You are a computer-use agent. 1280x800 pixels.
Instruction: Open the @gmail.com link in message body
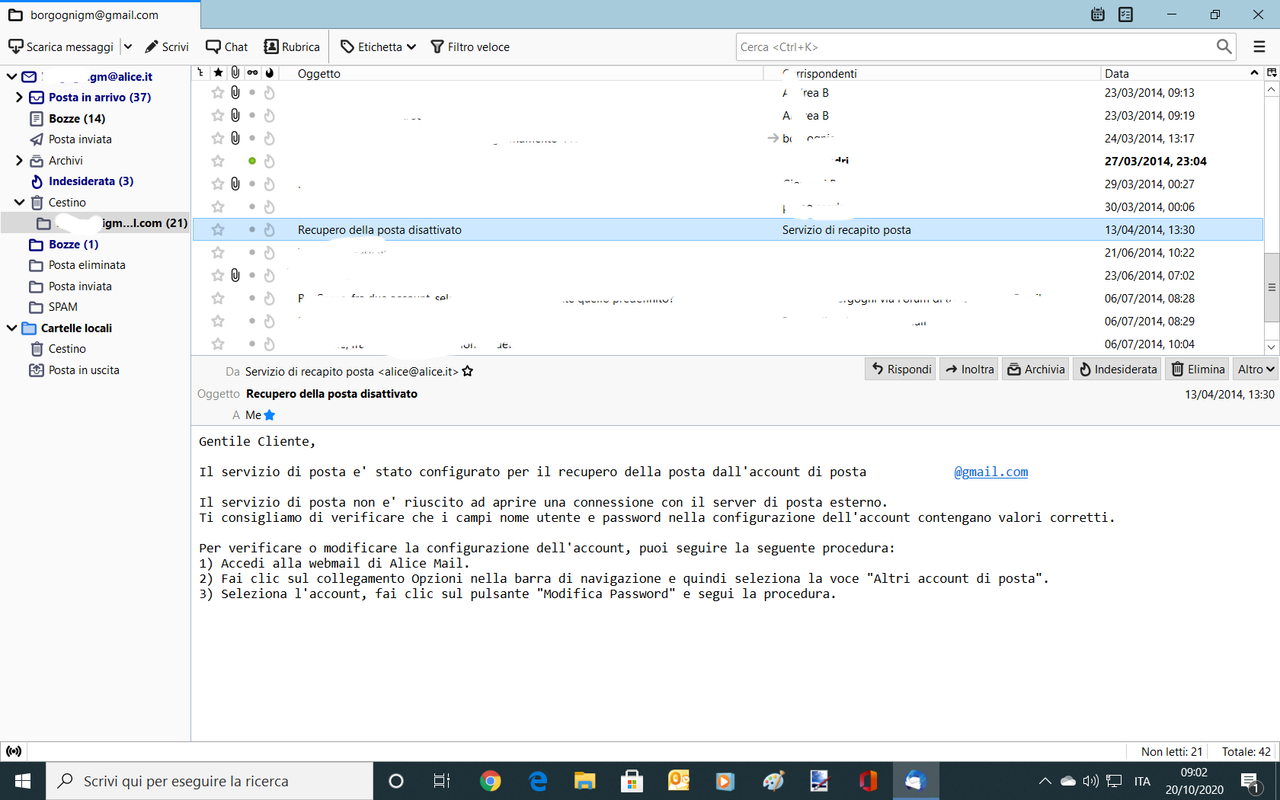tap(990, 472)
